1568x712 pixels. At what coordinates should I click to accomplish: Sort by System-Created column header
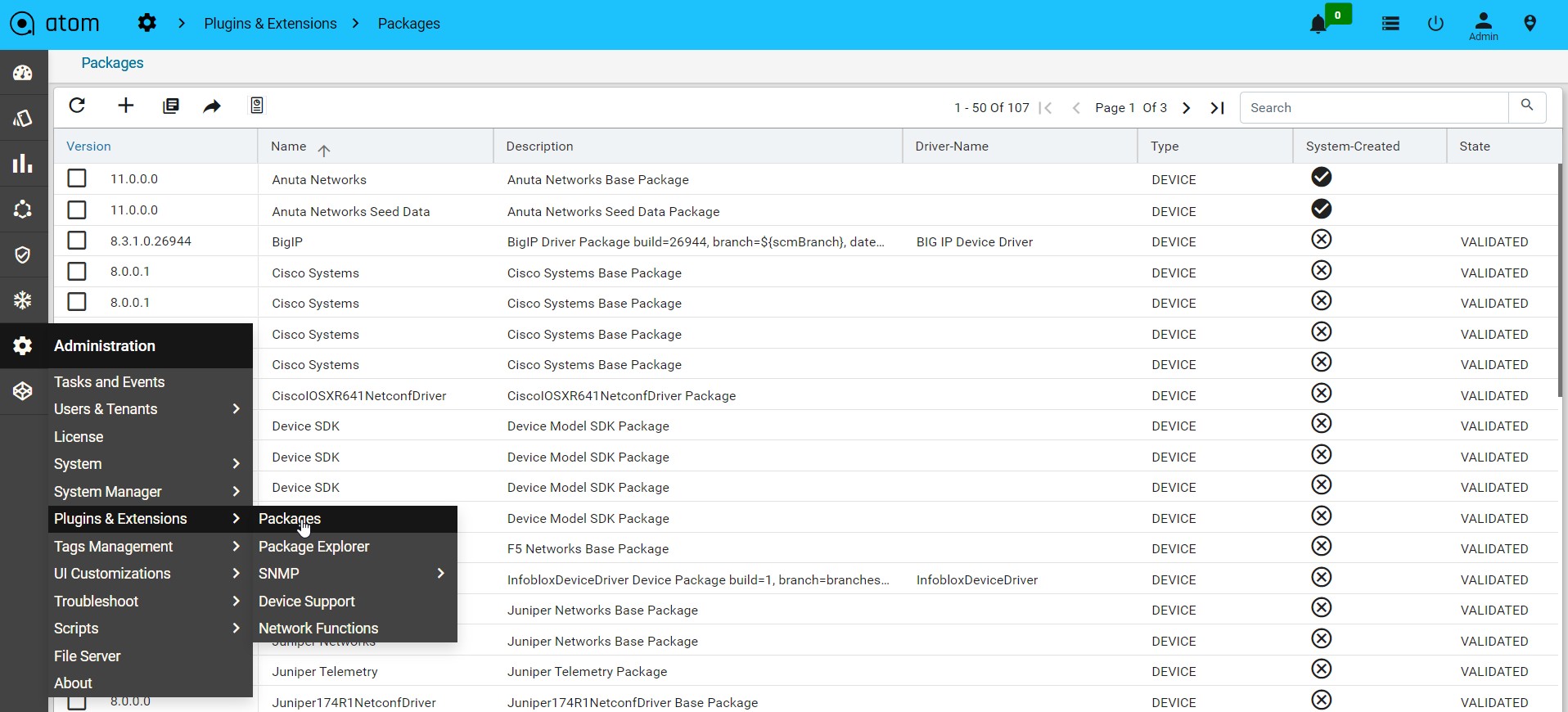pyautogui.click(x=1353, y=146)
